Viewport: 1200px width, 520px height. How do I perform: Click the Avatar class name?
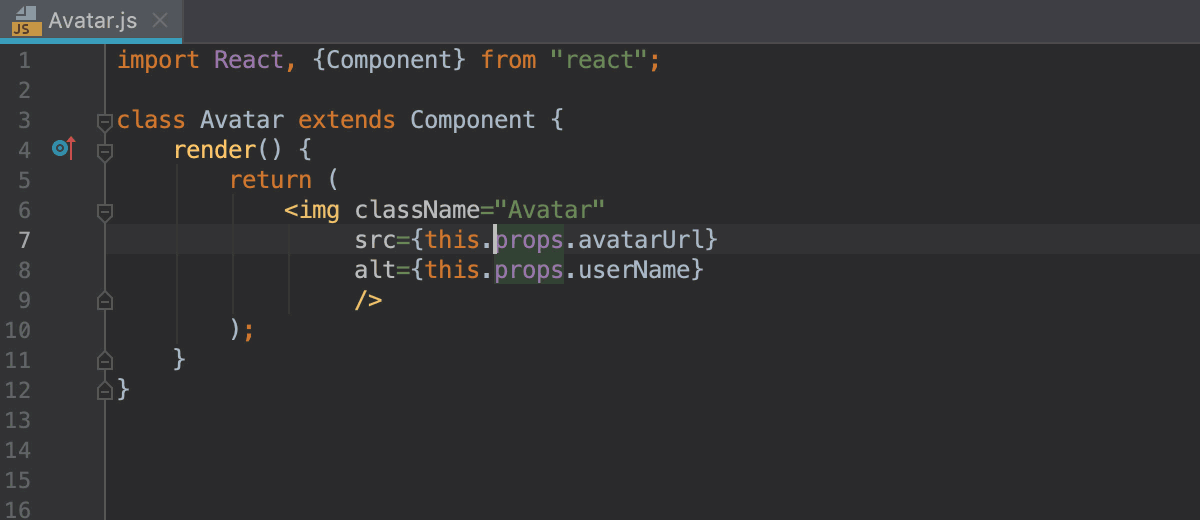(241, 120)
